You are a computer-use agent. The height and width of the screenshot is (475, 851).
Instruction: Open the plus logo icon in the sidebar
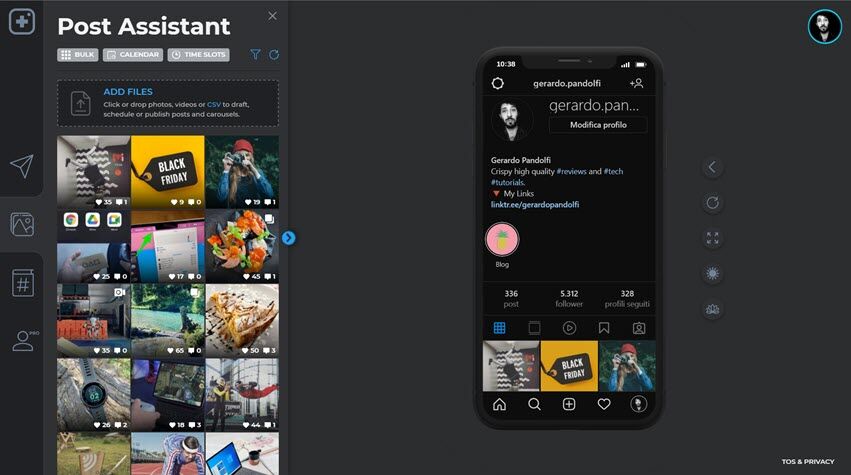pyautogui.click(x=22, y=22)
